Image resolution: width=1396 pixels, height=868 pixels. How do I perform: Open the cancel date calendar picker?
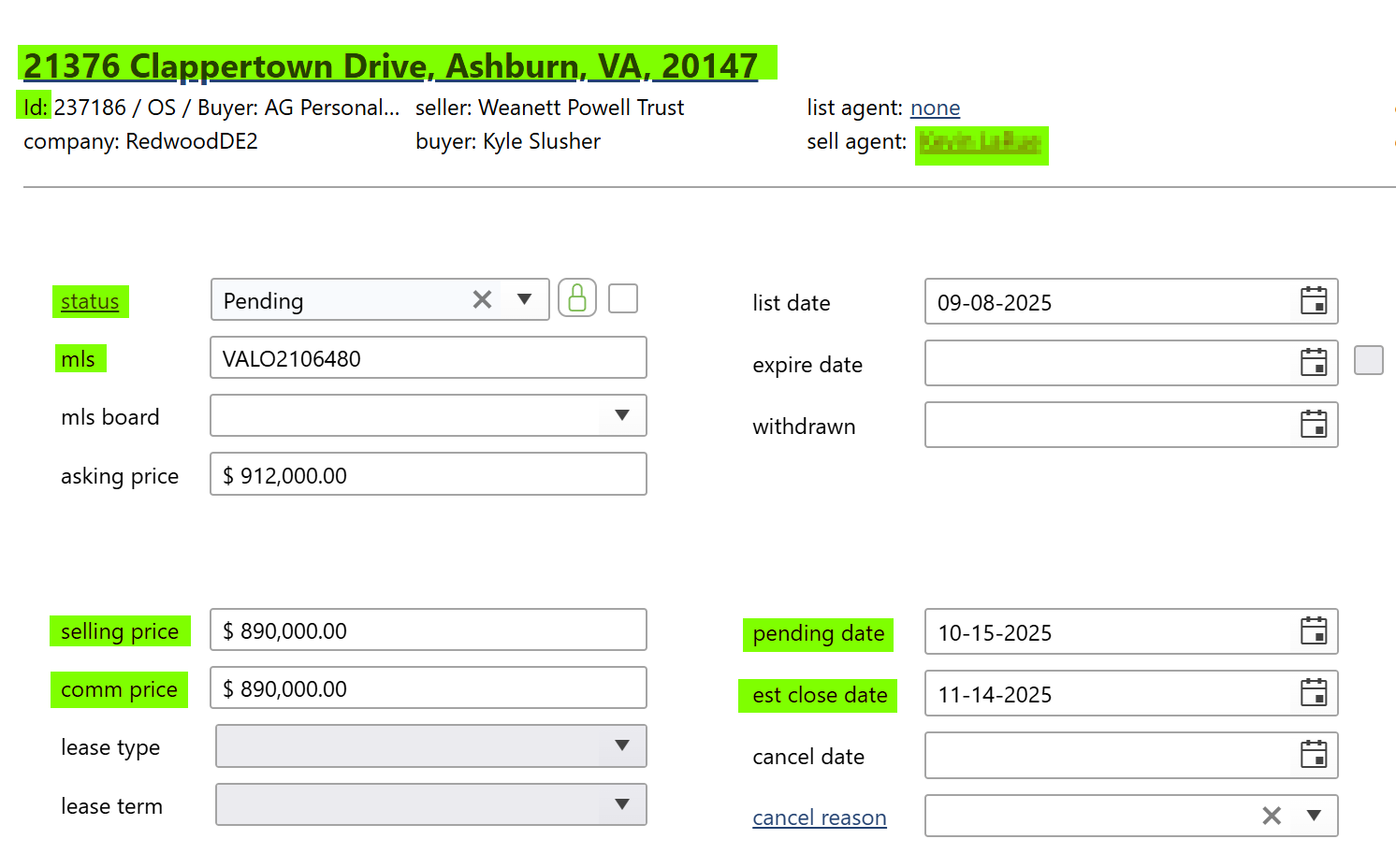(1314, 755)
